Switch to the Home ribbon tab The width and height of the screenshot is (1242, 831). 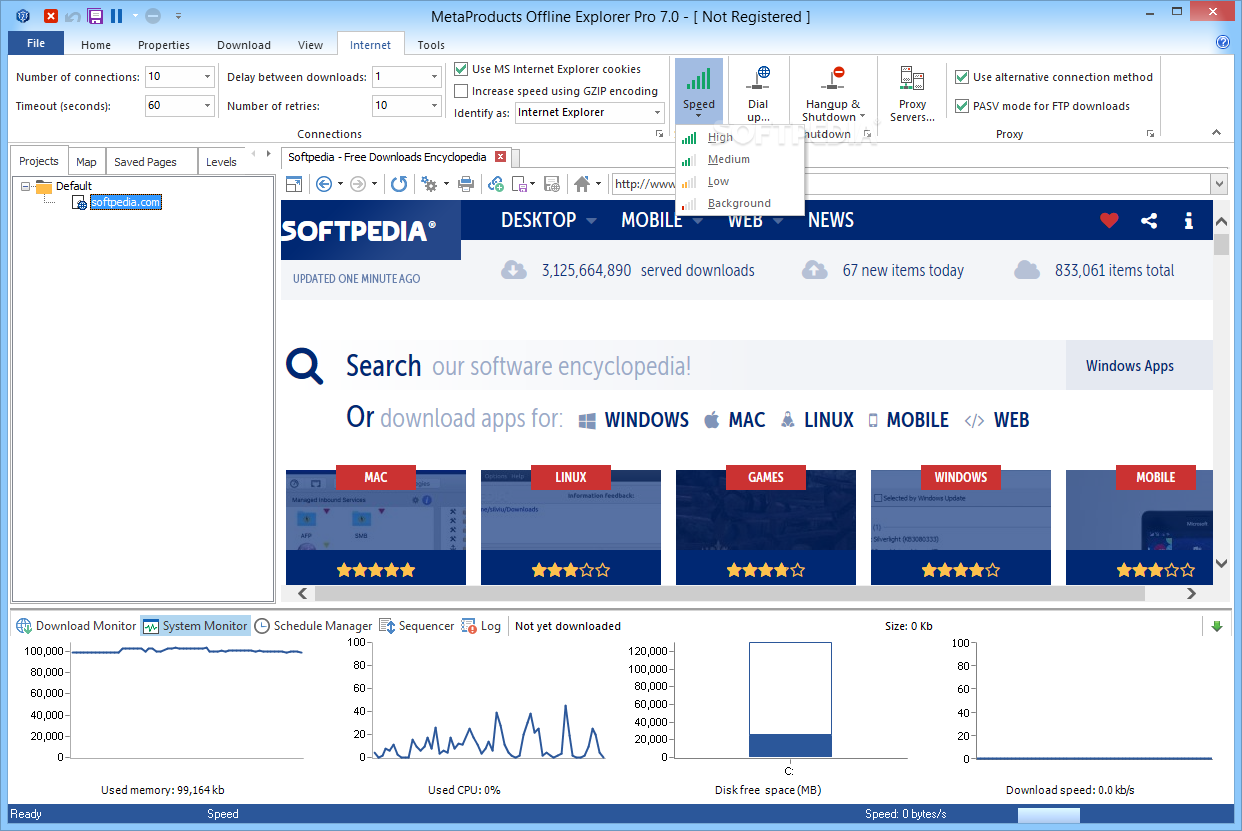(x=96, y=45)
